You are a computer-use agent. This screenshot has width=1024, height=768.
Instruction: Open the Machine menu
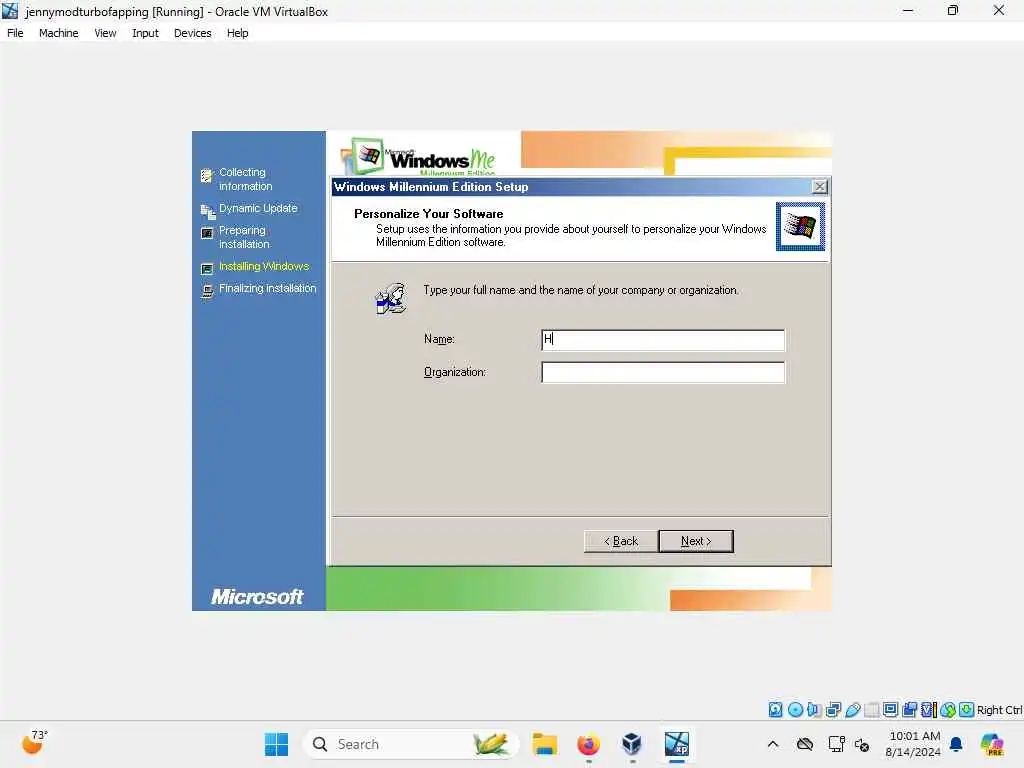(x=58, y=33)
